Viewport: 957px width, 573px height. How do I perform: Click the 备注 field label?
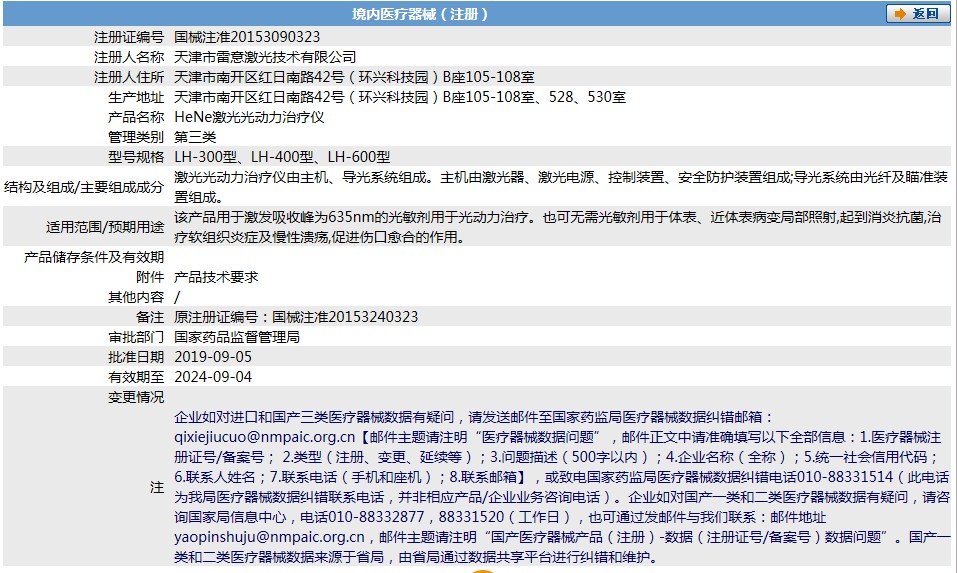(150, 317)
